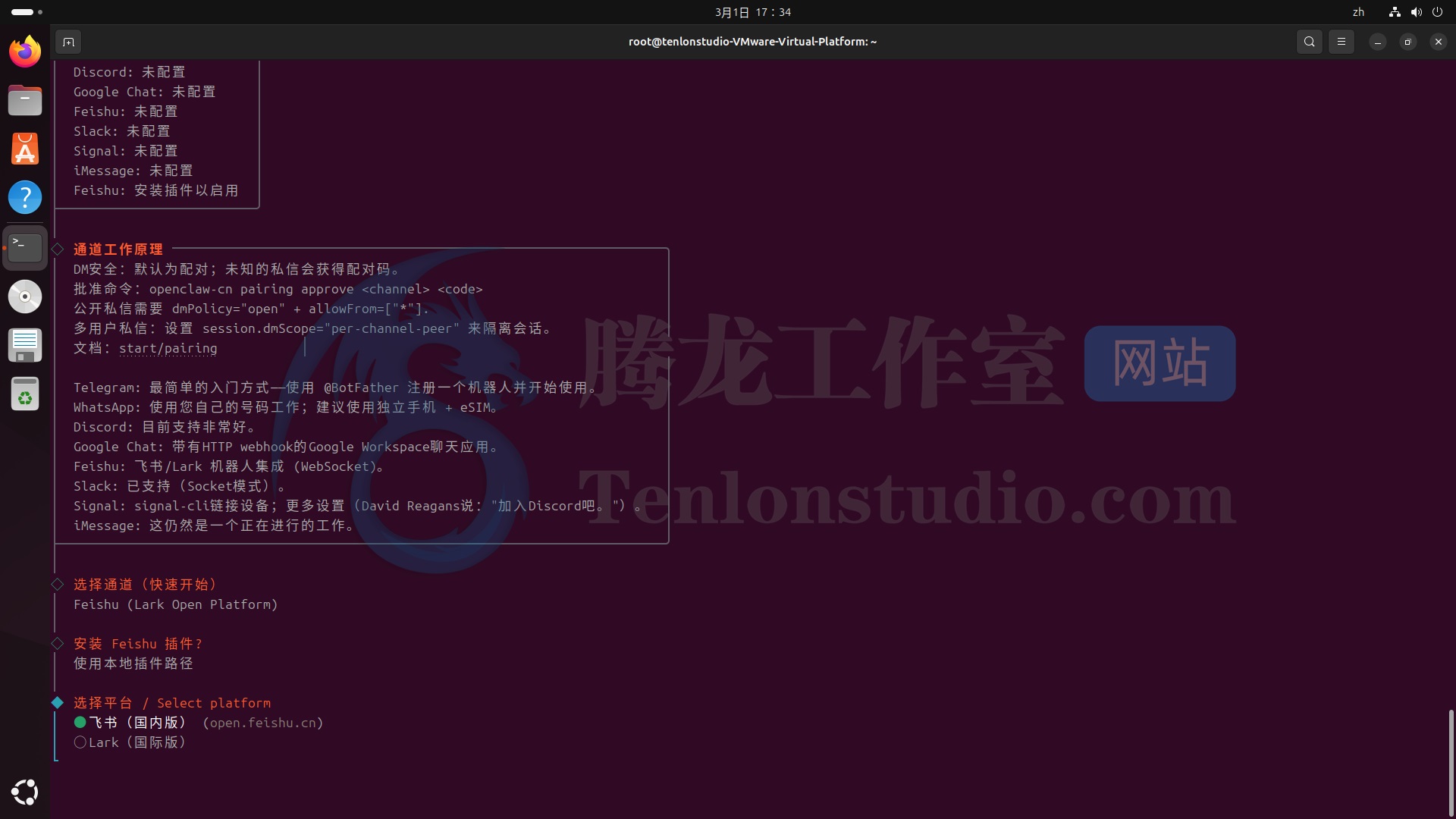Click the Terminal icon in dock
Screen dimensions: 1456x819
point(25,247)
